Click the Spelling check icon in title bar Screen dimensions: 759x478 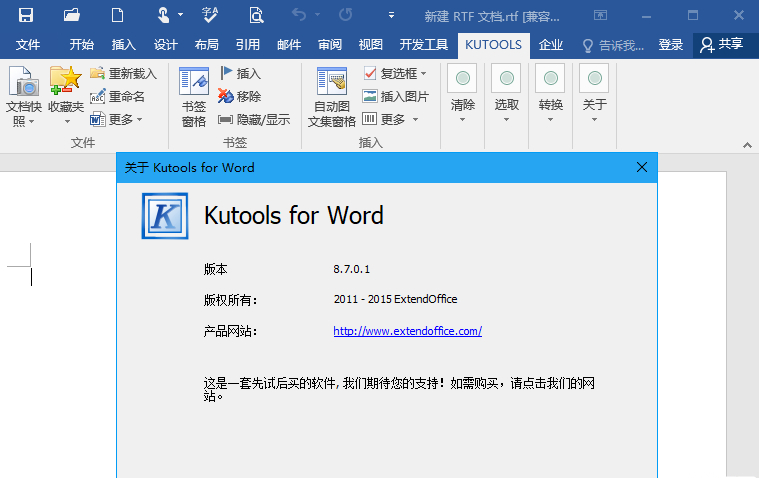pos(210,15)
